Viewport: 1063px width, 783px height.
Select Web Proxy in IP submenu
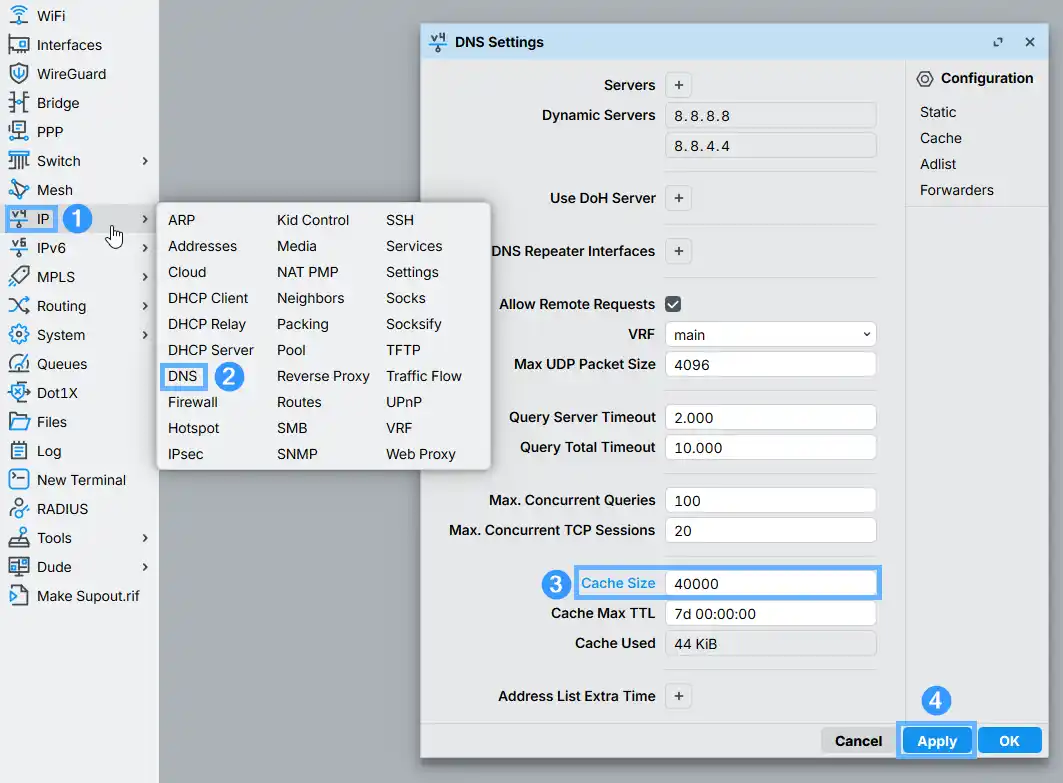[x=421, y=454]
